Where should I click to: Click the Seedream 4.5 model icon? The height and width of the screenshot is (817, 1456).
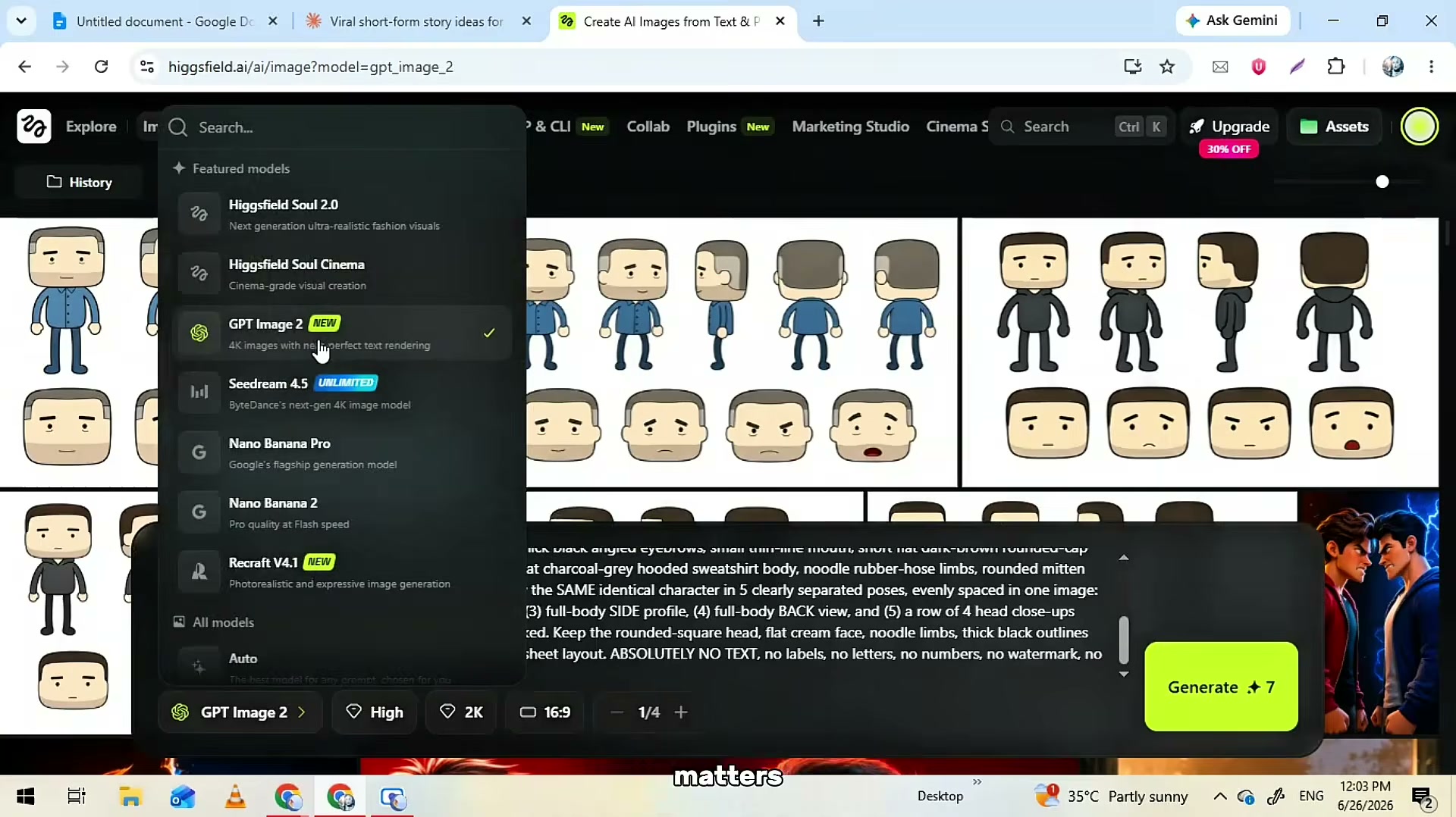[199, 393]
